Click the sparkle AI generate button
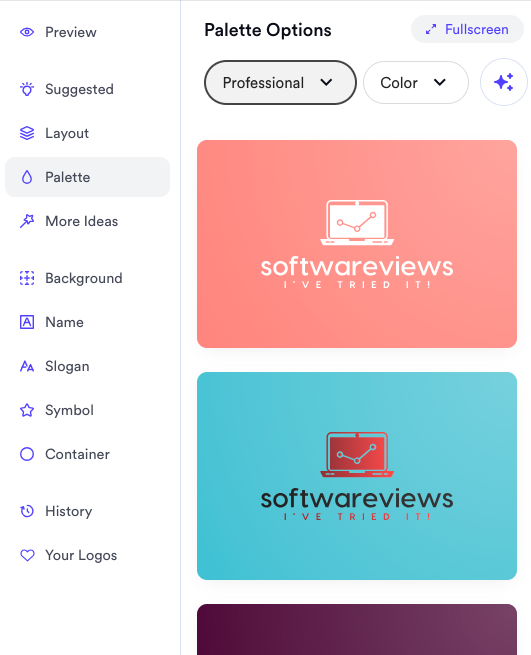Image resolution: width=531 pixels, height=655 pixels. click(x=504, y=82)
